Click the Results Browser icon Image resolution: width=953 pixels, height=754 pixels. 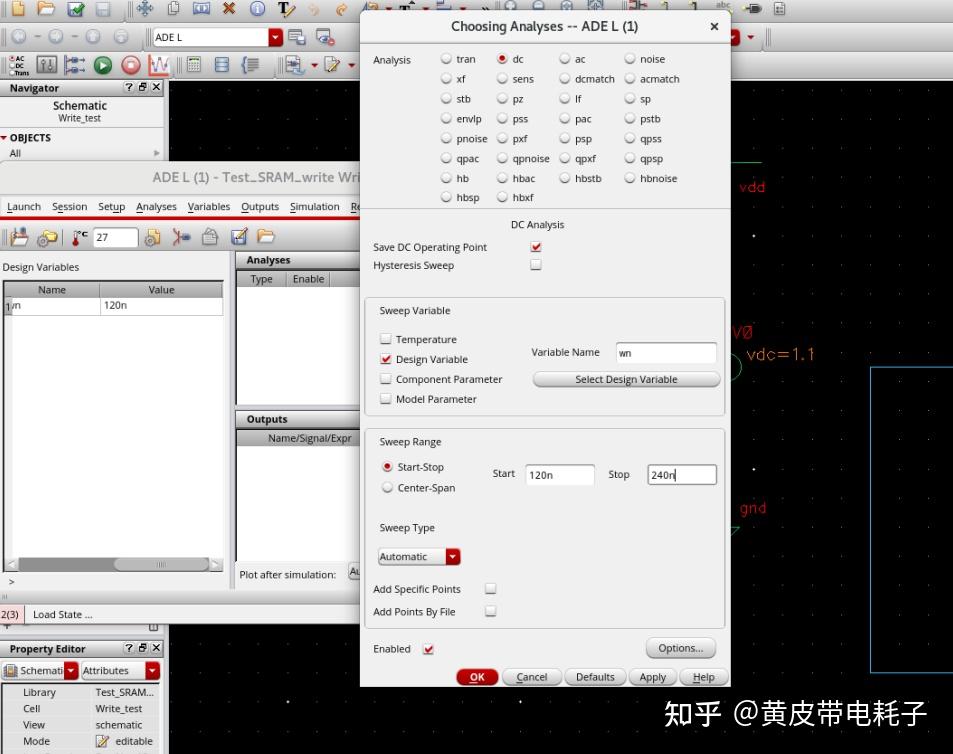pyautogui.click(x=222, y=65)
